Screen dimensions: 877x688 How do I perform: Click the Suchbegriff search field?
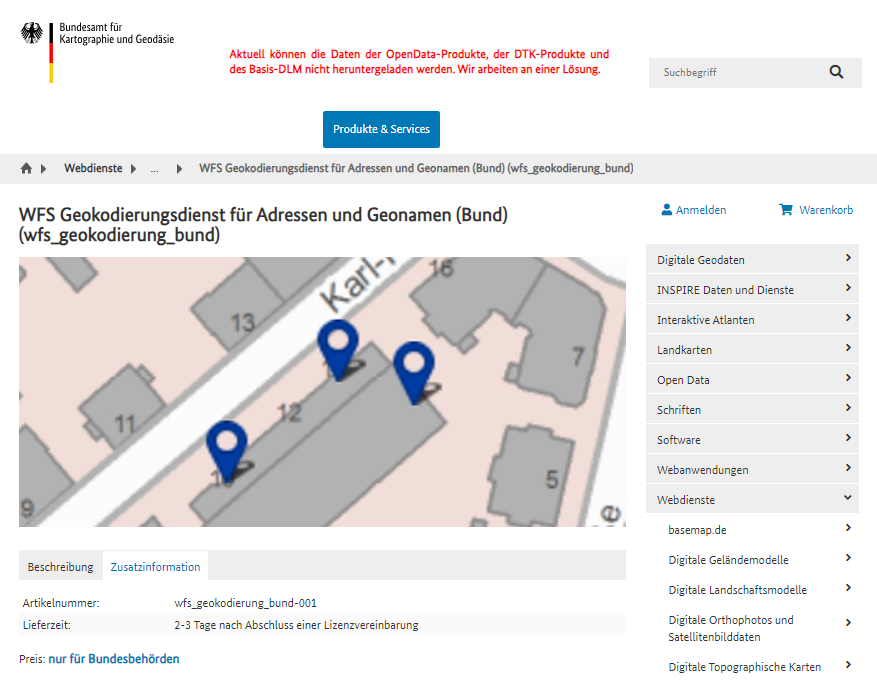coord(735,73)
